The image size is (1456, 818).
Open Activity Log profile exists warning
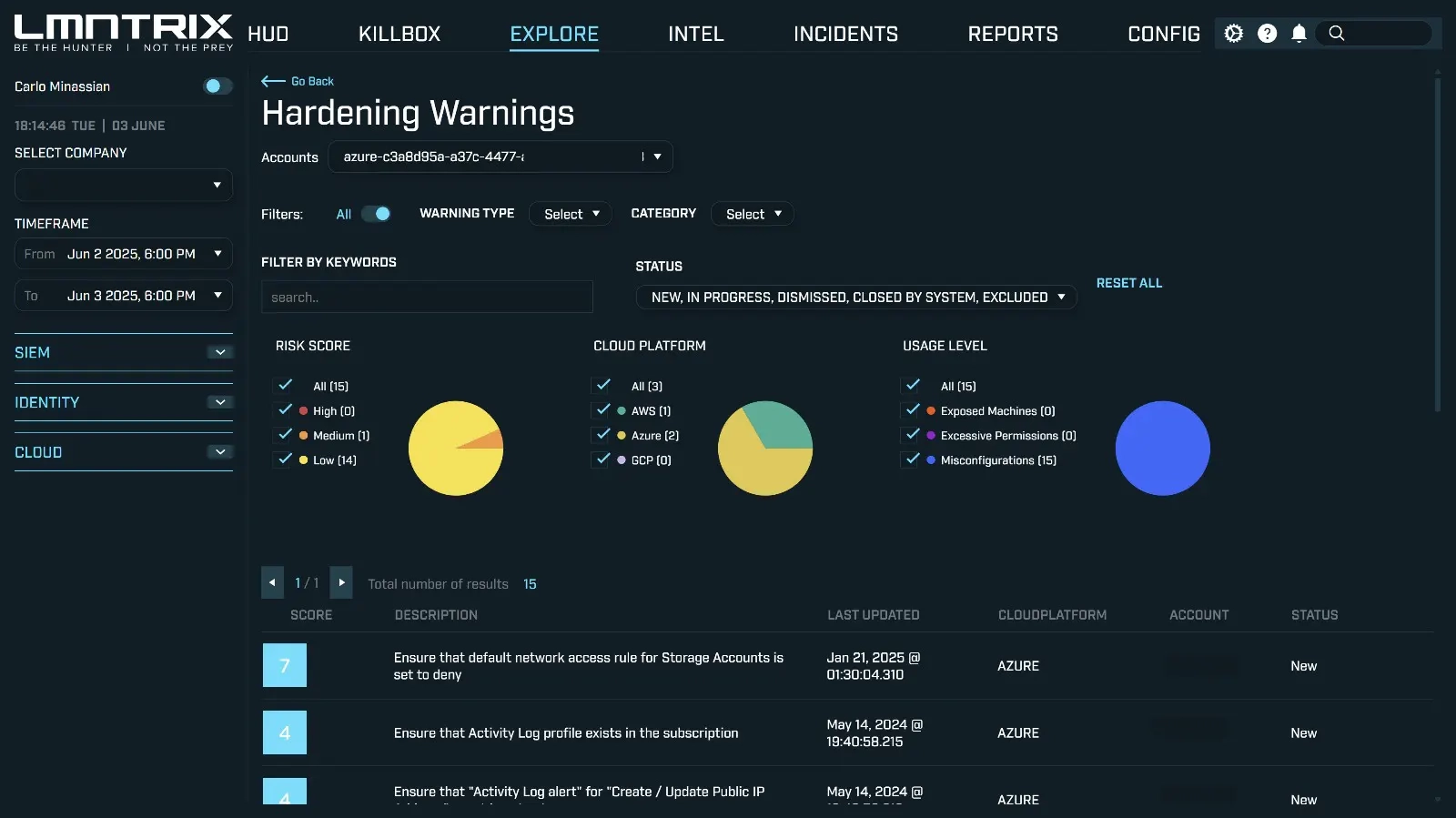click(x=566, y=732)
